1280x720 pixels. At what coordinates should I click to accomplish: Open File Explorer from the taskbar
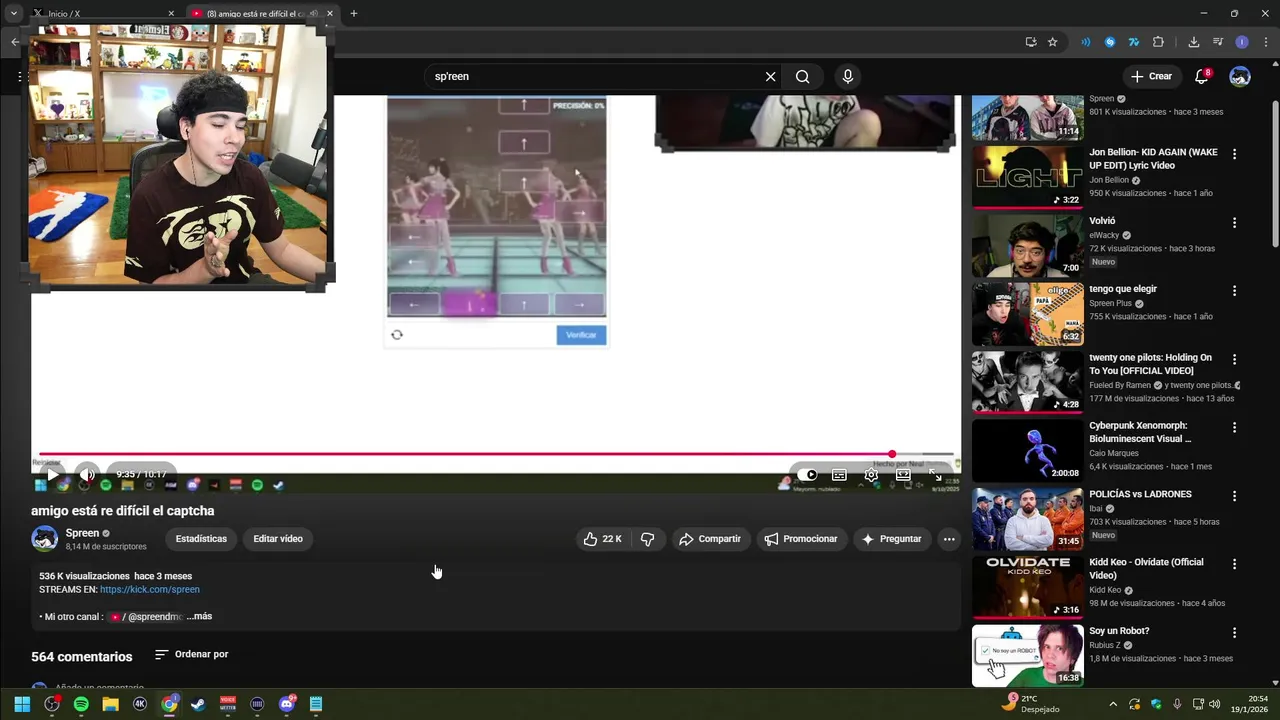pyautogui.click(x=110, y=704)
